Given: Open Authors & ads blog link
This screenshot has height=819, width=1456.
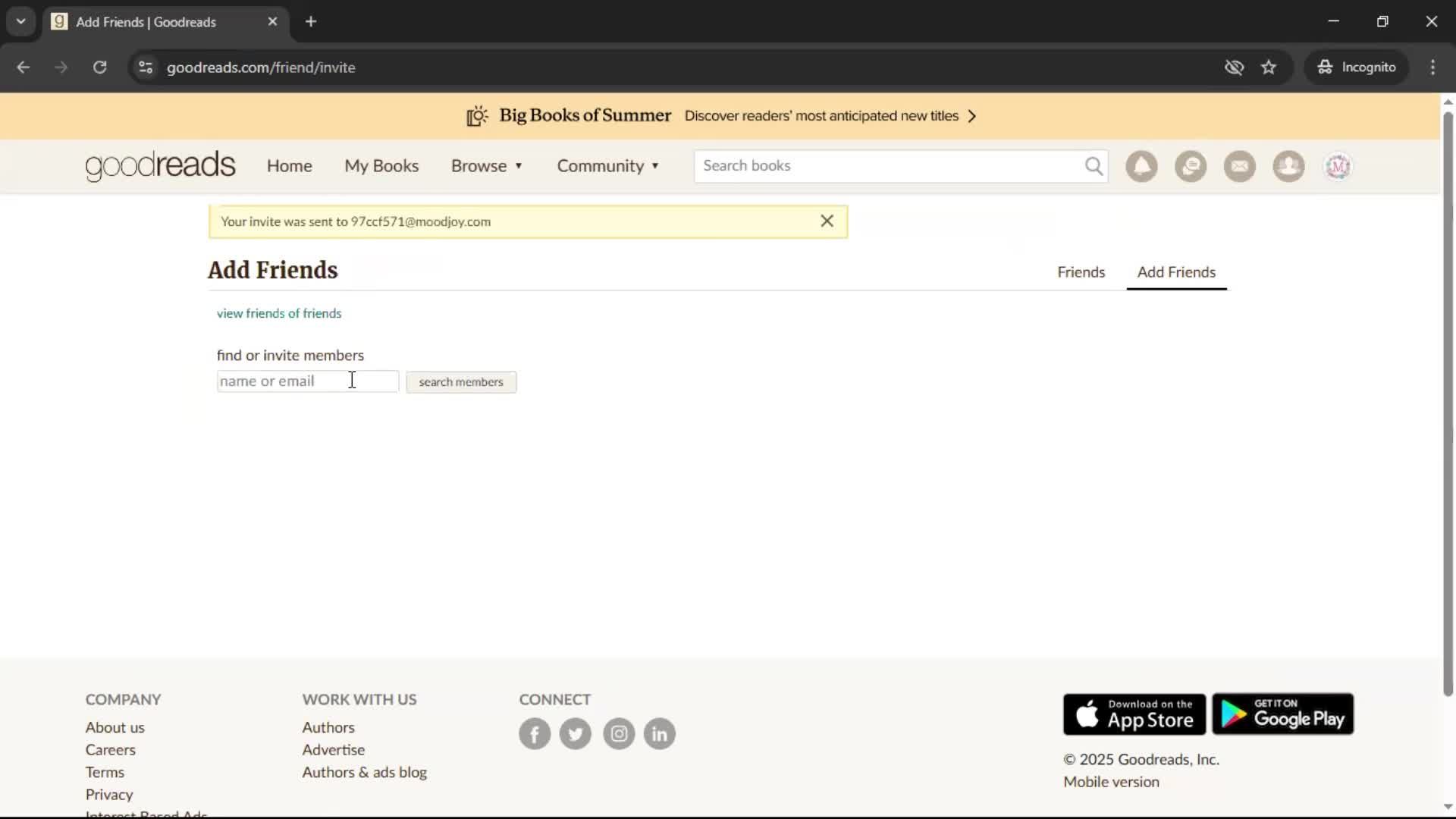Looking at the screenshot, I should tap(365, 772).
